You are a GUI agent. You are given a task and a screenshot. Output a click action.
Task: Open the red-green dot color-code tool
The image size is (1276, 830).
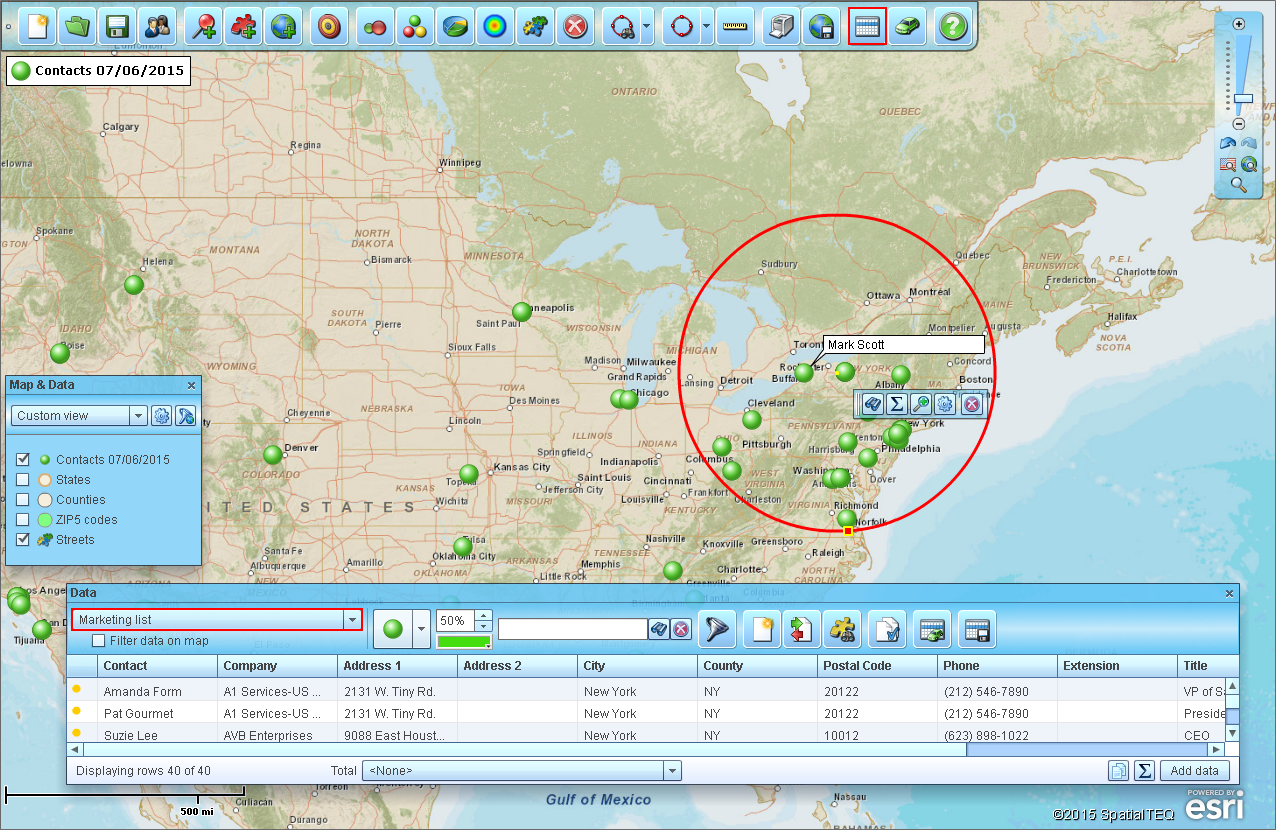(x=374, y=26)
